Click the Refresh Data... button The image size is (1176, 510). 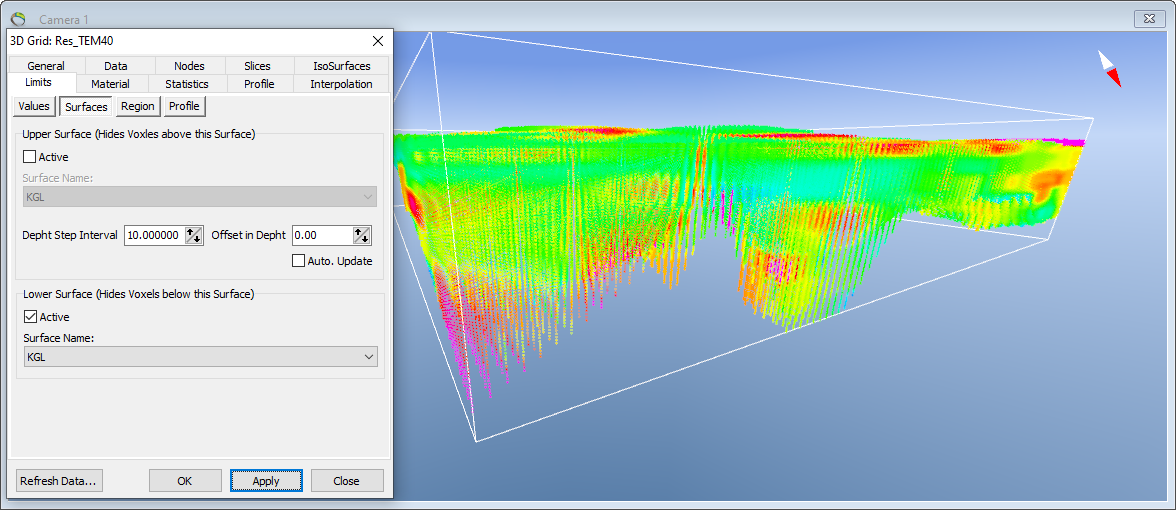point(59,481)
